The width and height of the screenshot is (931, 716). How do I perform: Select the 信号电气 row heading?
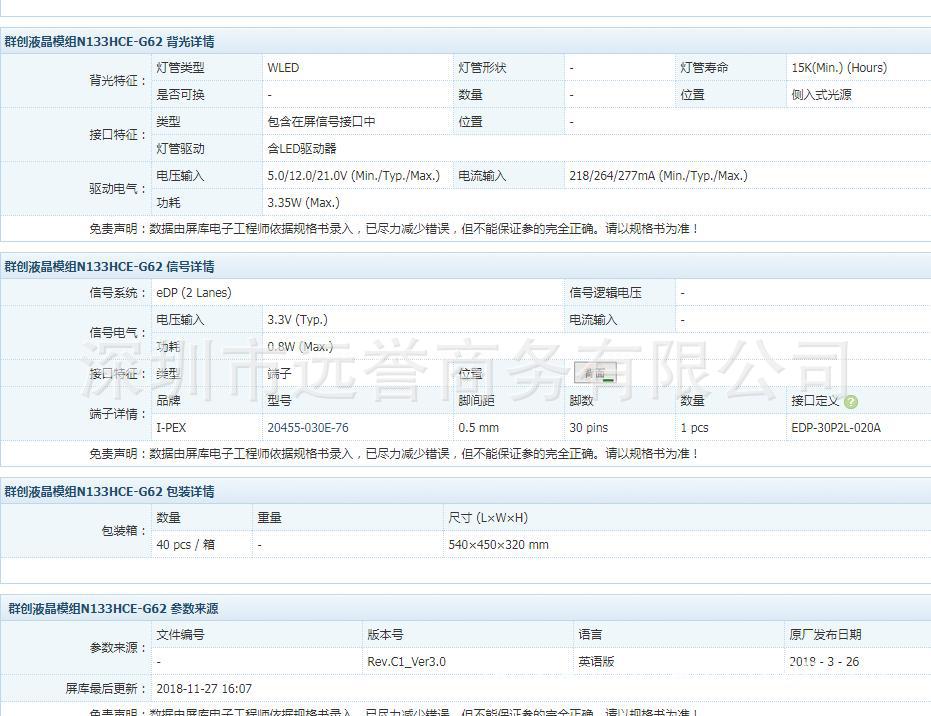118,332
